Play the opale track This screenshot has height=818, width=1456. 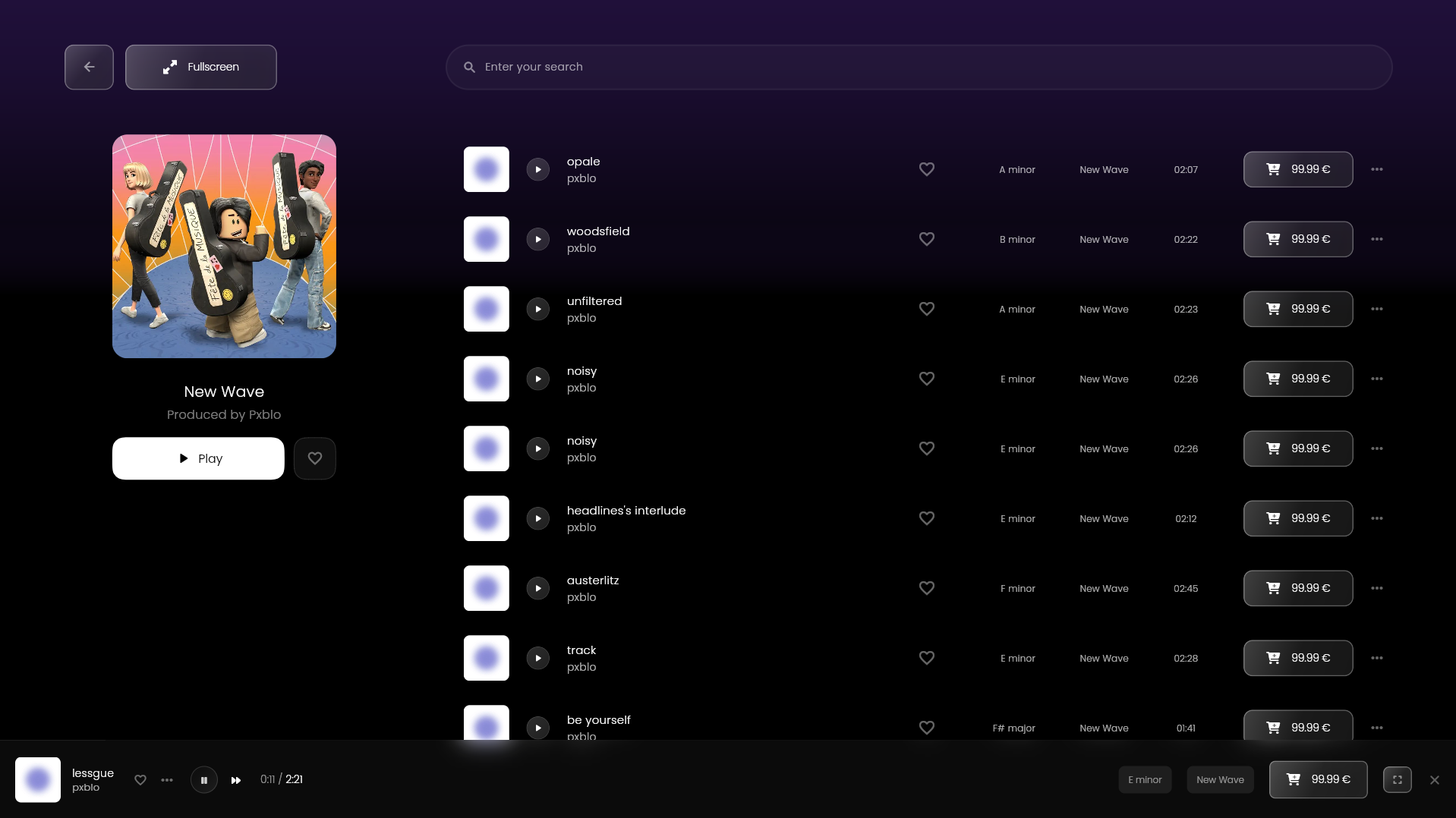[538, 169]
